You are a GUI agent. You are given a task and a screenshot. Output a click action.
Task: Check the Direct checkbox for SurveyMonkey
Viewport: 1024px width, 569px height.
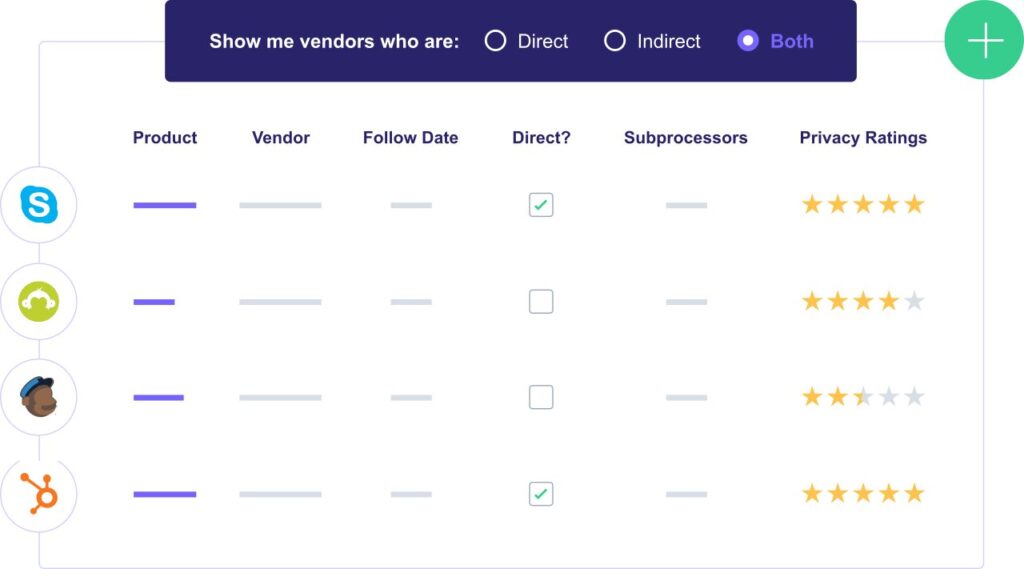point(541,301)
